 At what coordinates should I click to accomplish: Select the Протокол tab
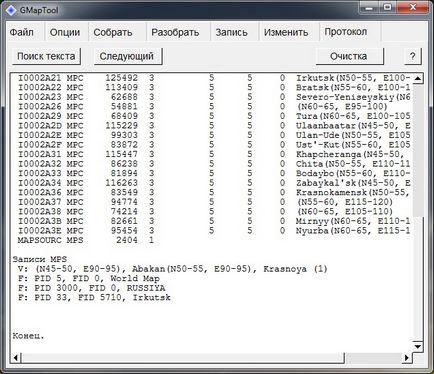[346, 32]
